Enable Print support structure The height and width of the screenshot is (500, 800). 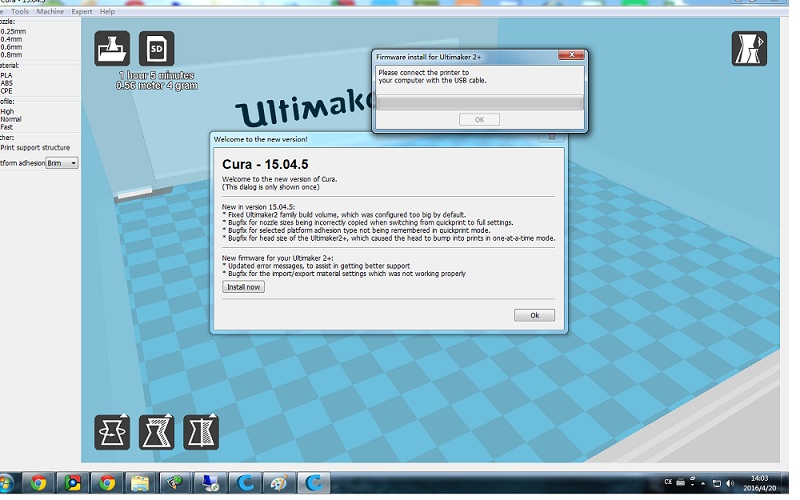tap(35, 147)
